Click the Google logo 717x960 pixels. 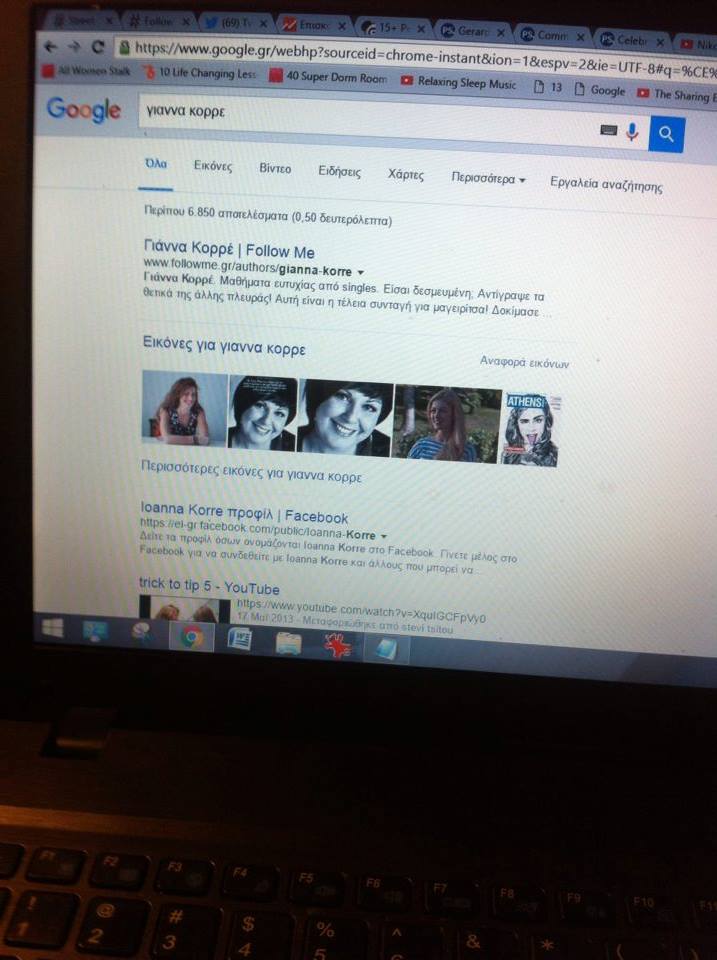(83, 110)
